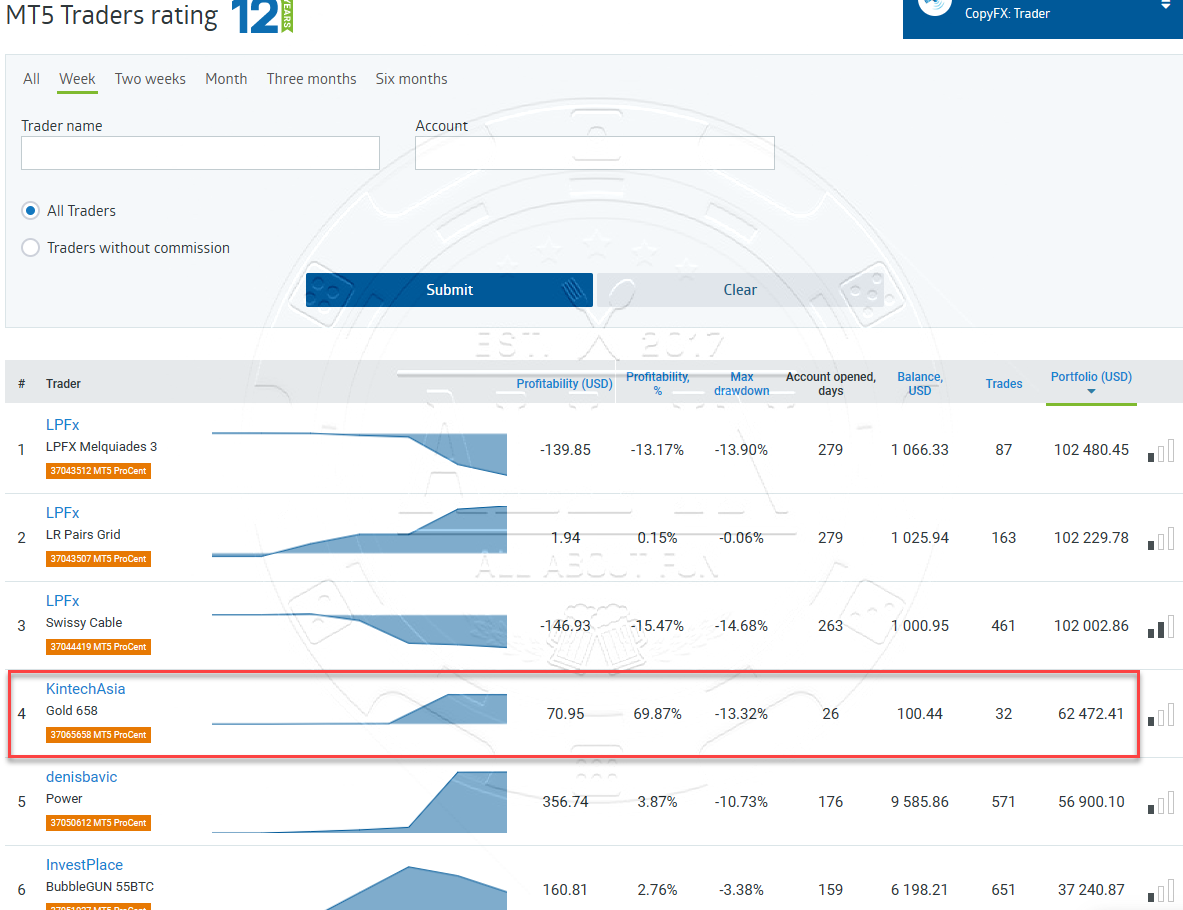Click the Portfolio (USD) sort arrow

click(x=1091, y=391)
